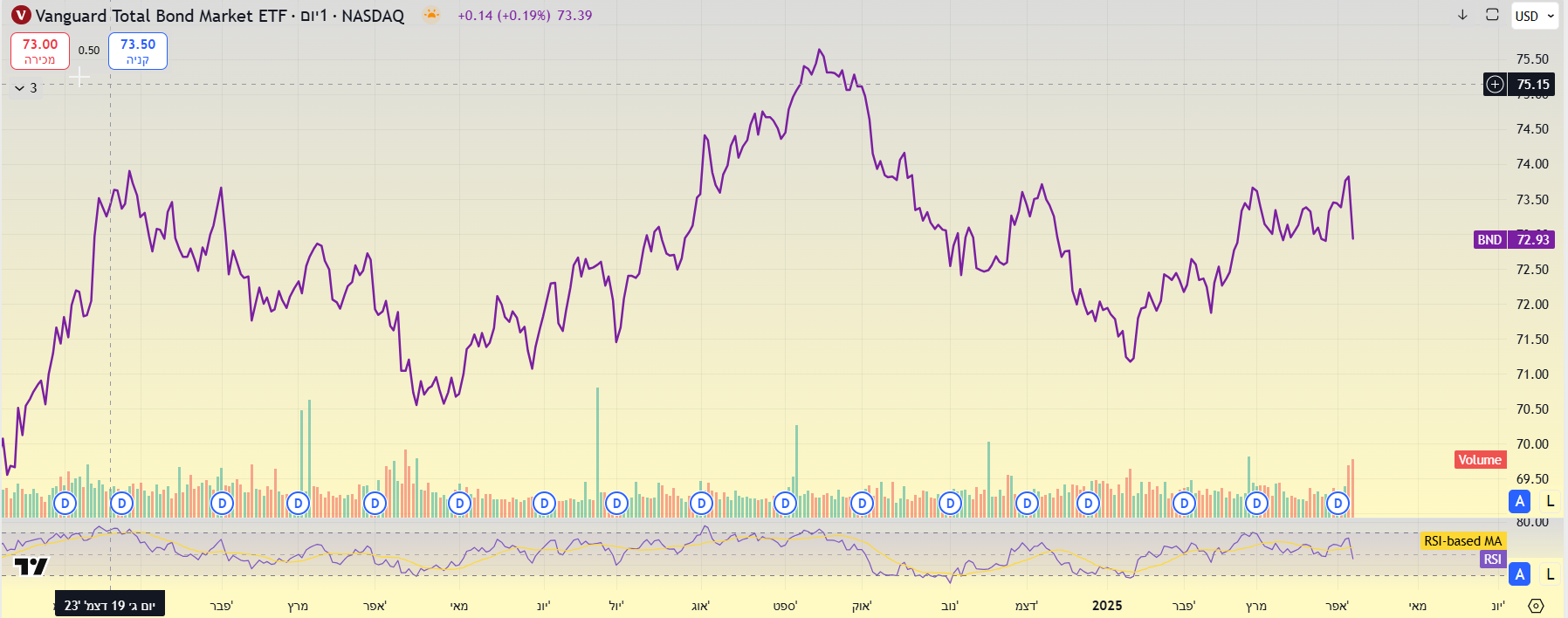1568x618 pixels.
Task: Open the Vanguard Total Bond Market ETF symbol title
Action: (x=219, y=16)
